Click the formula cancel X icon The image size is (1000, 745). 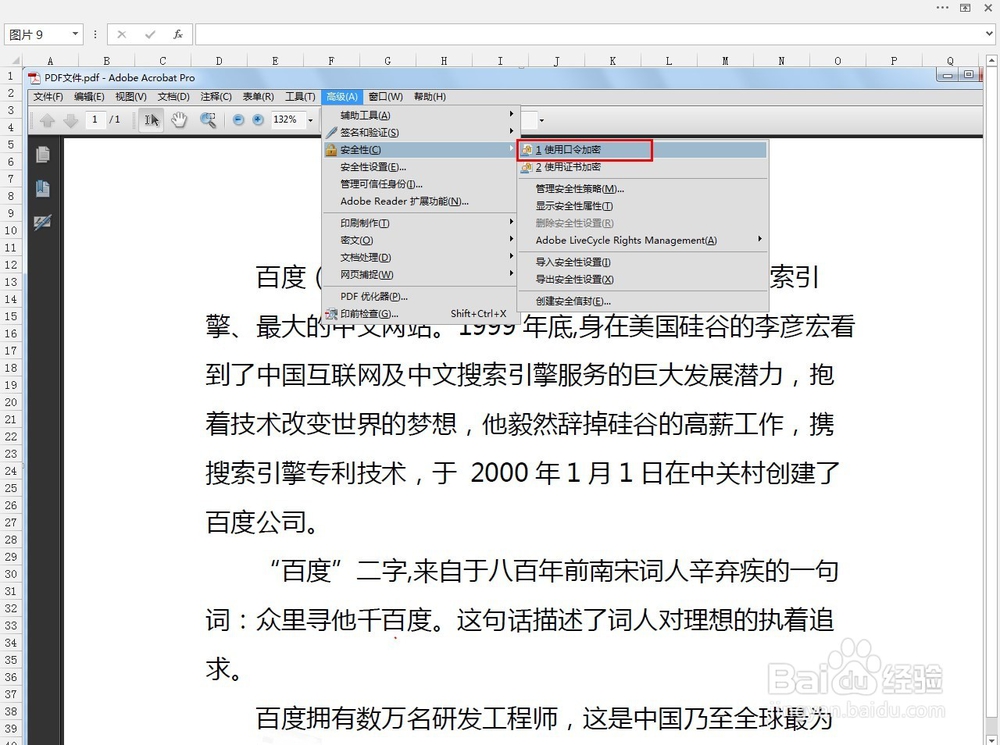tap(121, 34)
